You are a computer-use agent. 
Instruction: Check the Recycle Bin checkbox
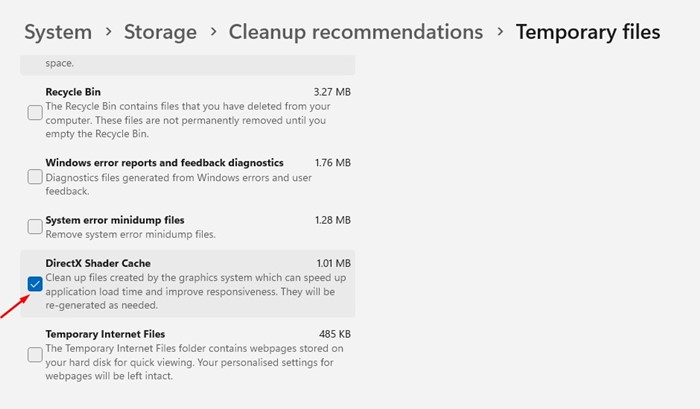point(35,113)
